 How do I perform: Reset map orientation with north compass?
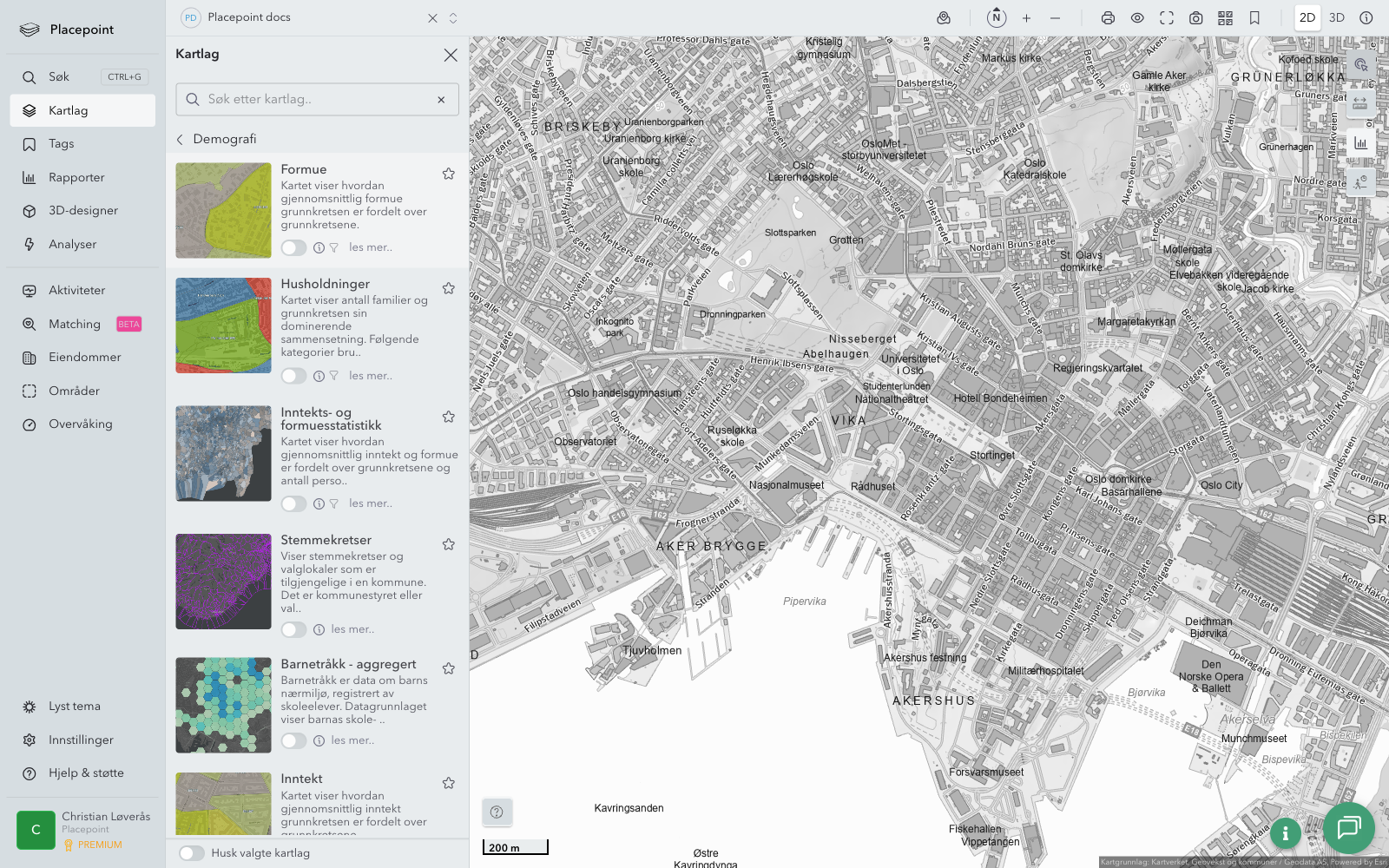click(997, 17)
